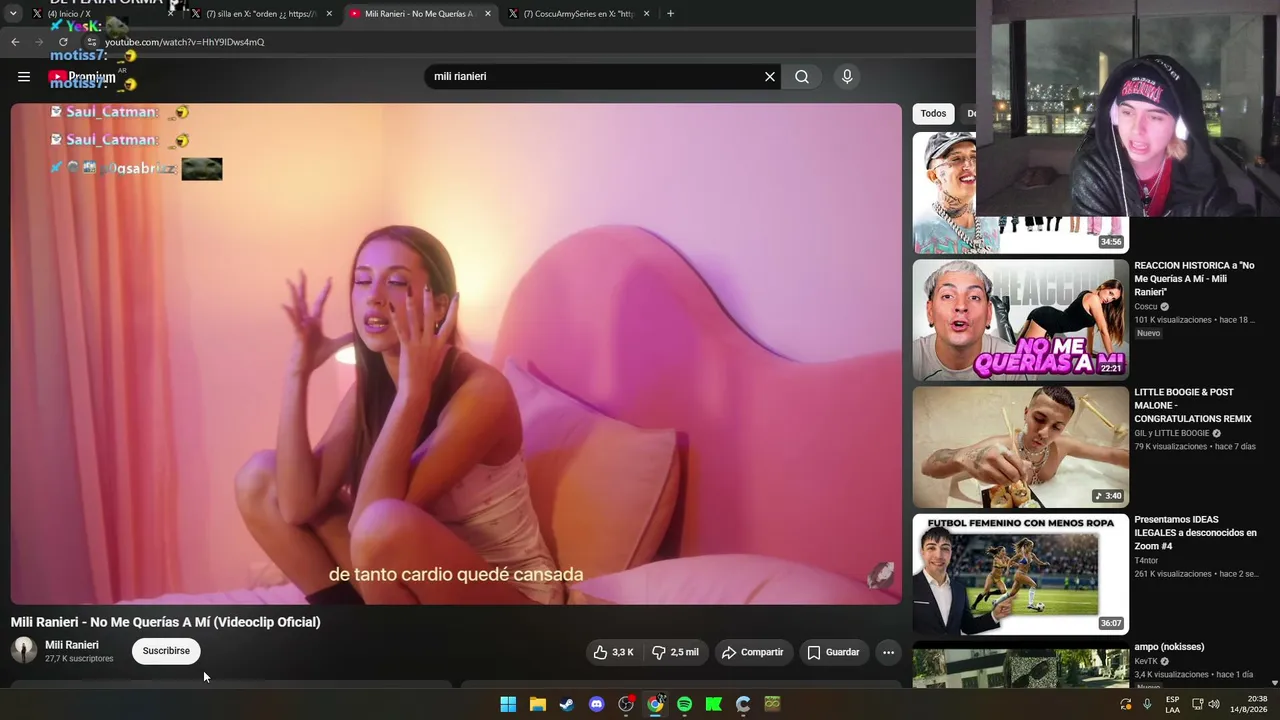
Task: Close the Mili Ranieri YouTube tab
Action: click(x=488, y=14)
